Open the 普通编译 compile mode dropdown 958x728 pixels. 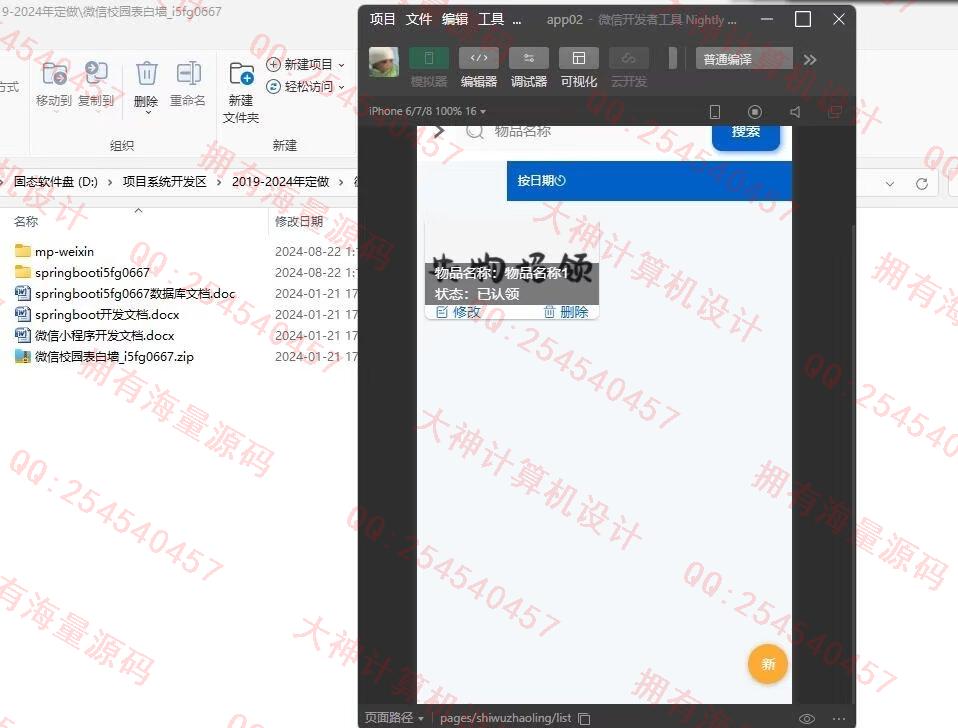pyautogui.click(x=744, y=59)
